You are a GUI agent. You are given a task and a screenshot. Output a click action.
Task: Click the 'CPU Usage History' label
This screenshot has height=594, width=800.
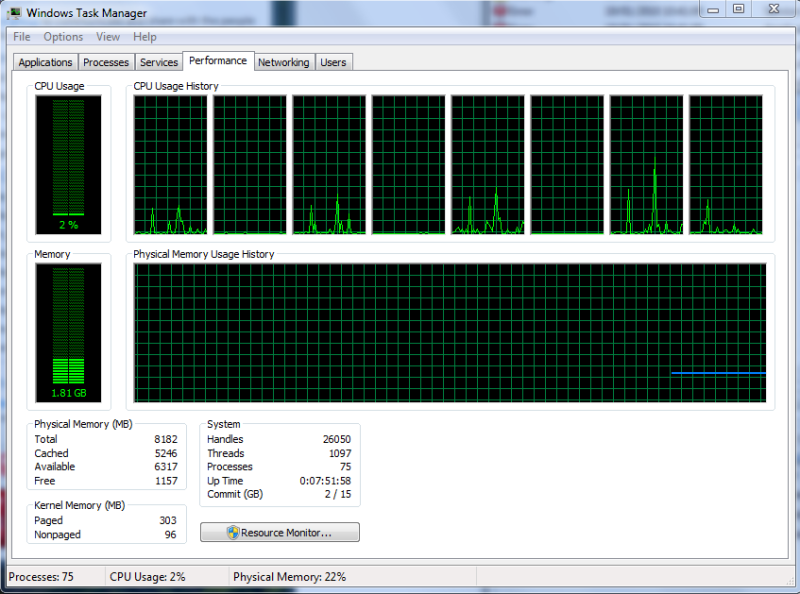point(176,86)
